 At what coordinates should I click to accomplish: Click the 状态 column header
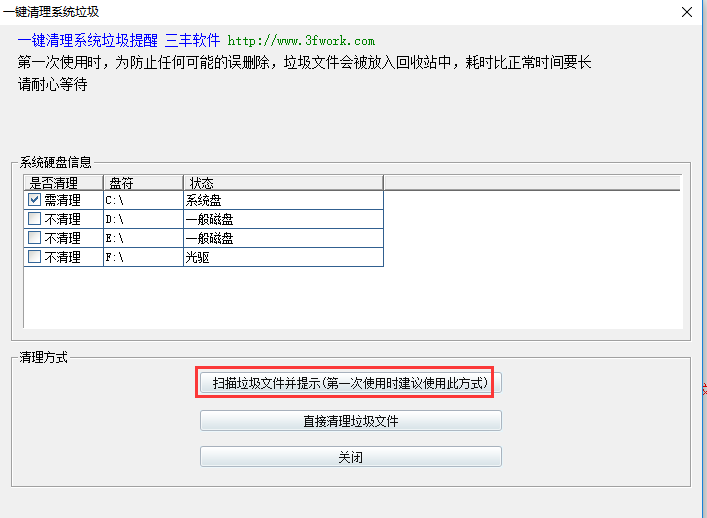(x=284, y=183)
